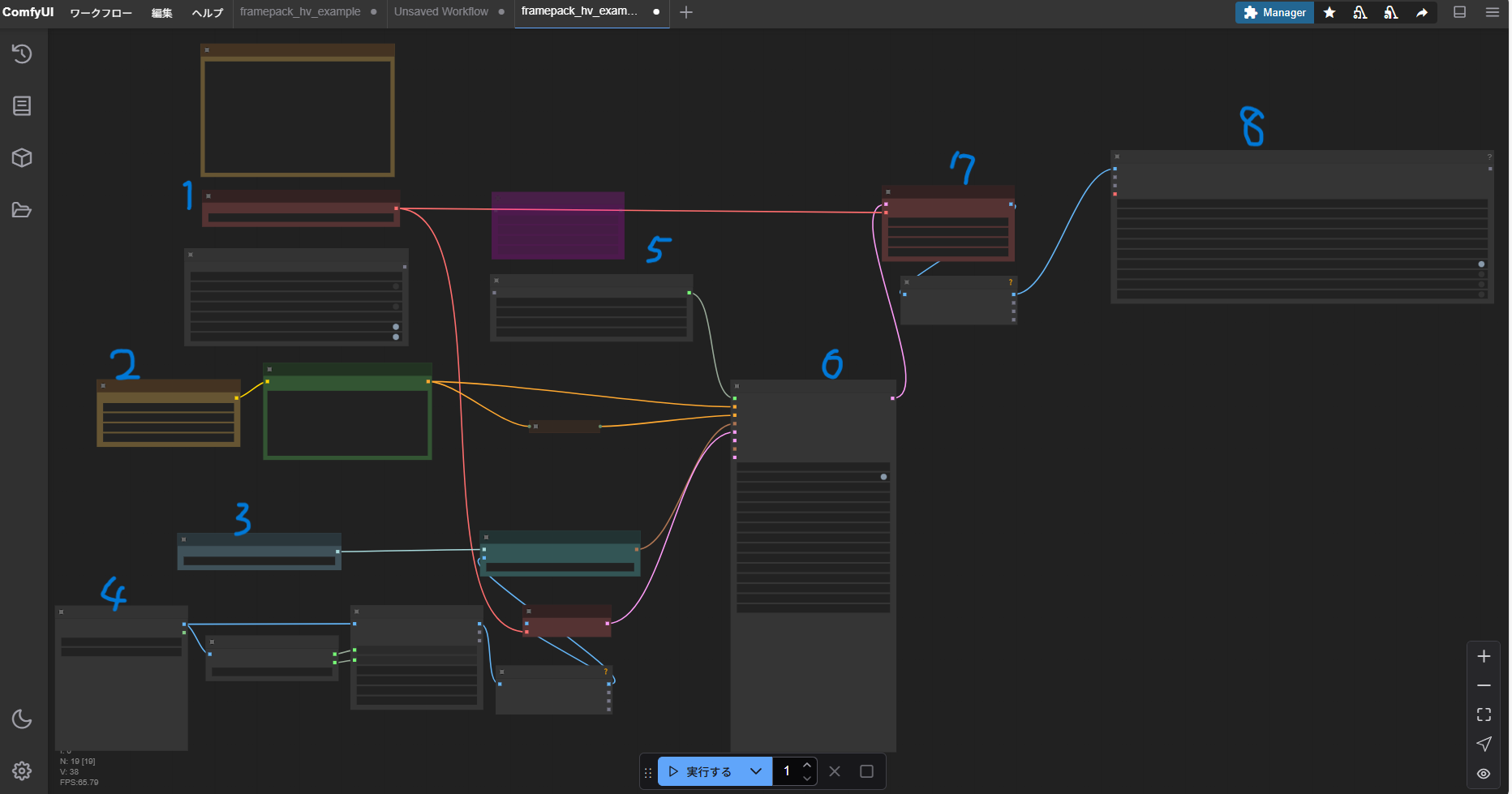The height and width of the screenshot is (794, 1512).
Task: Open the node library sidebar icon
Action: [22, 105]
